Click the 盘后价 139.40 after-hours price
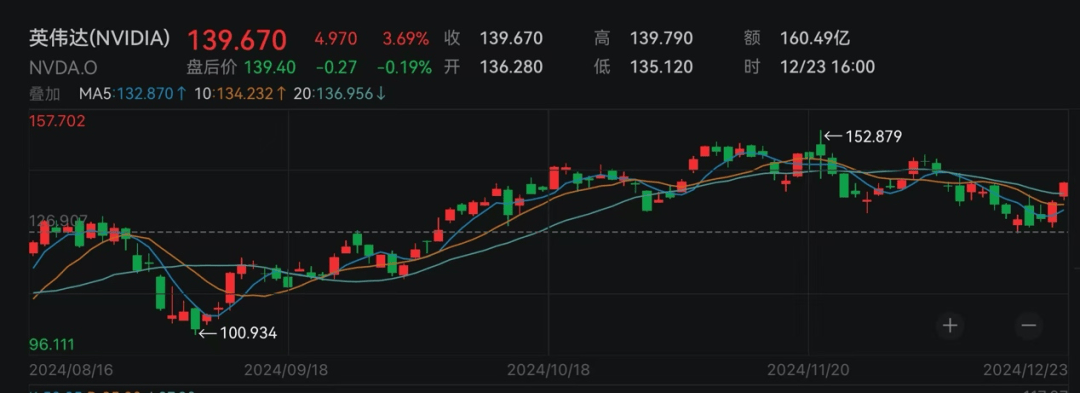This screenshot has height=393, width=1080. click(x=241, y=67)
